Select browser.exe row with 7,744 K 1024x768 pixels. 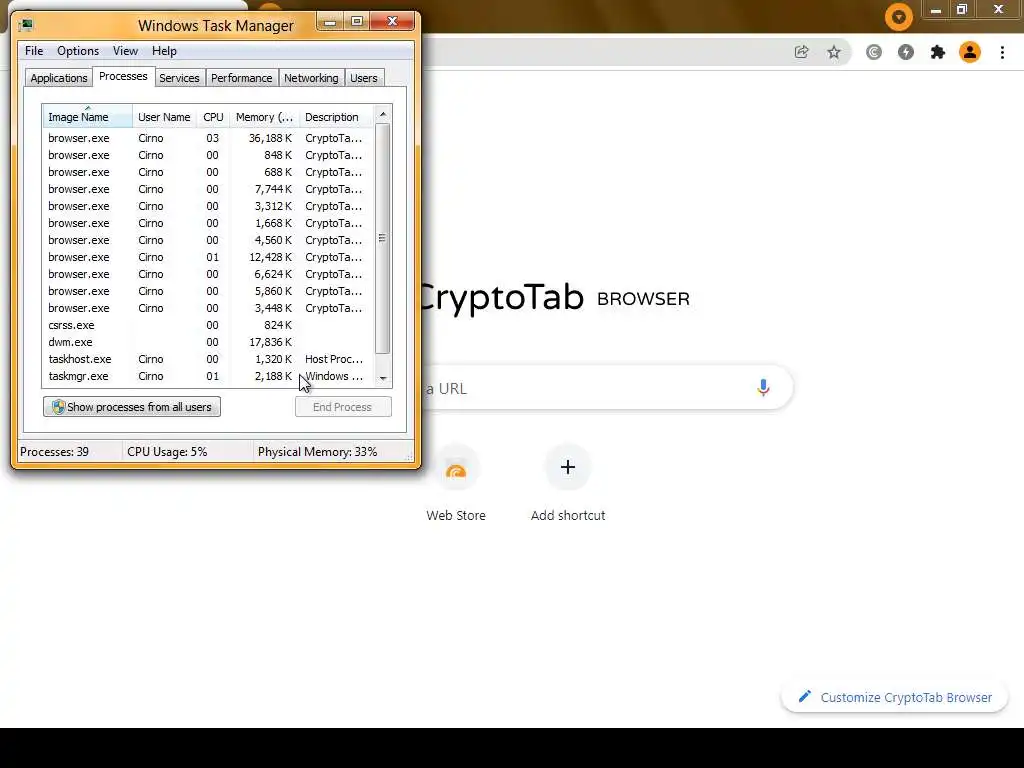(208, 189)
